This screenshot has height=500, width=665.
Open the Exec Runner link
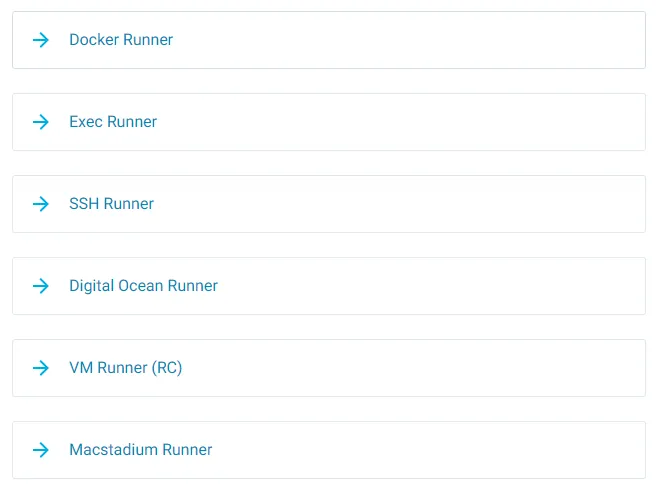pyautogui.click(x=113, y=122)
